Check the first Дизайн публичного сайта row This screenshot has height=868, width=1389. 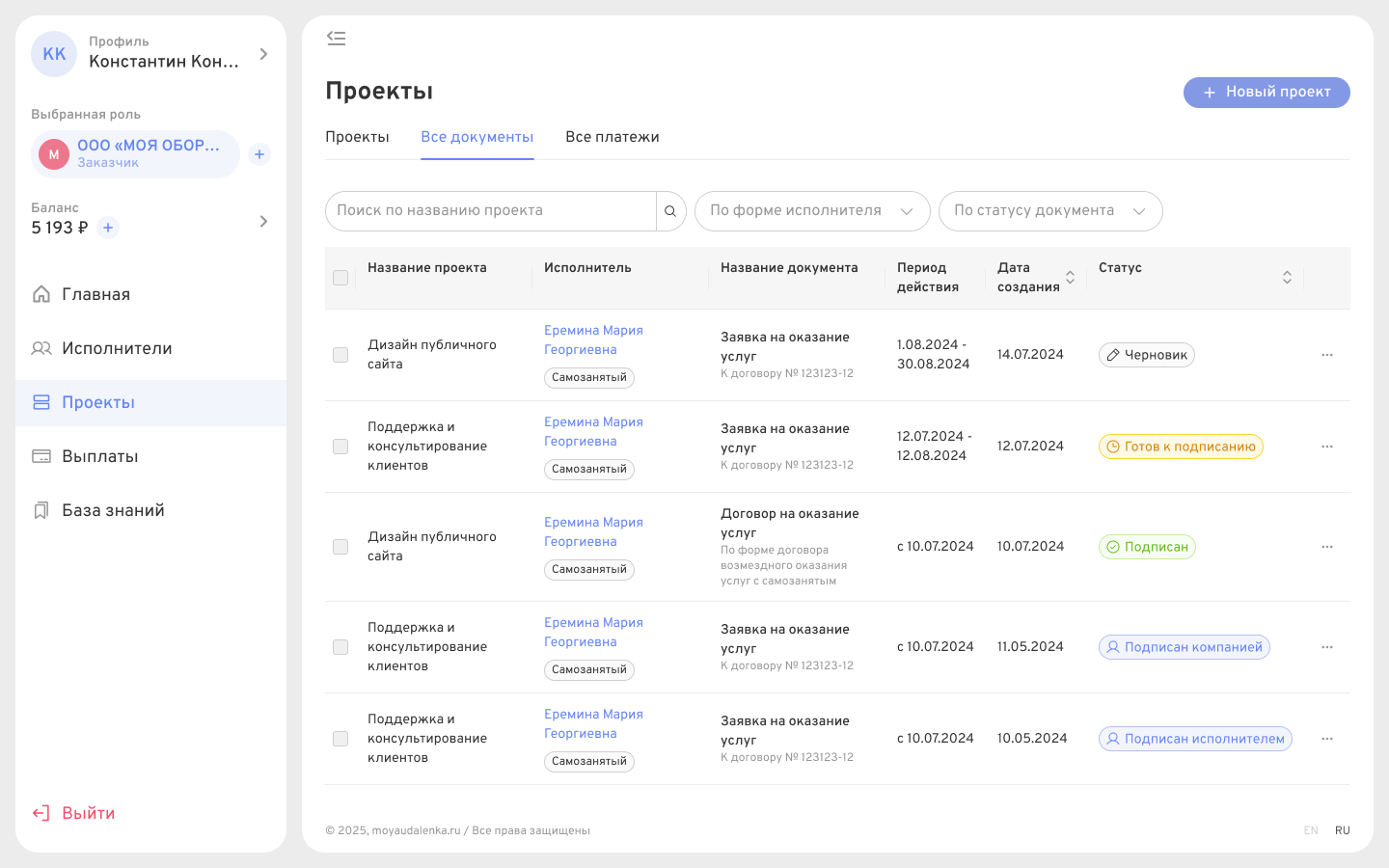click(x=340, y=355)
